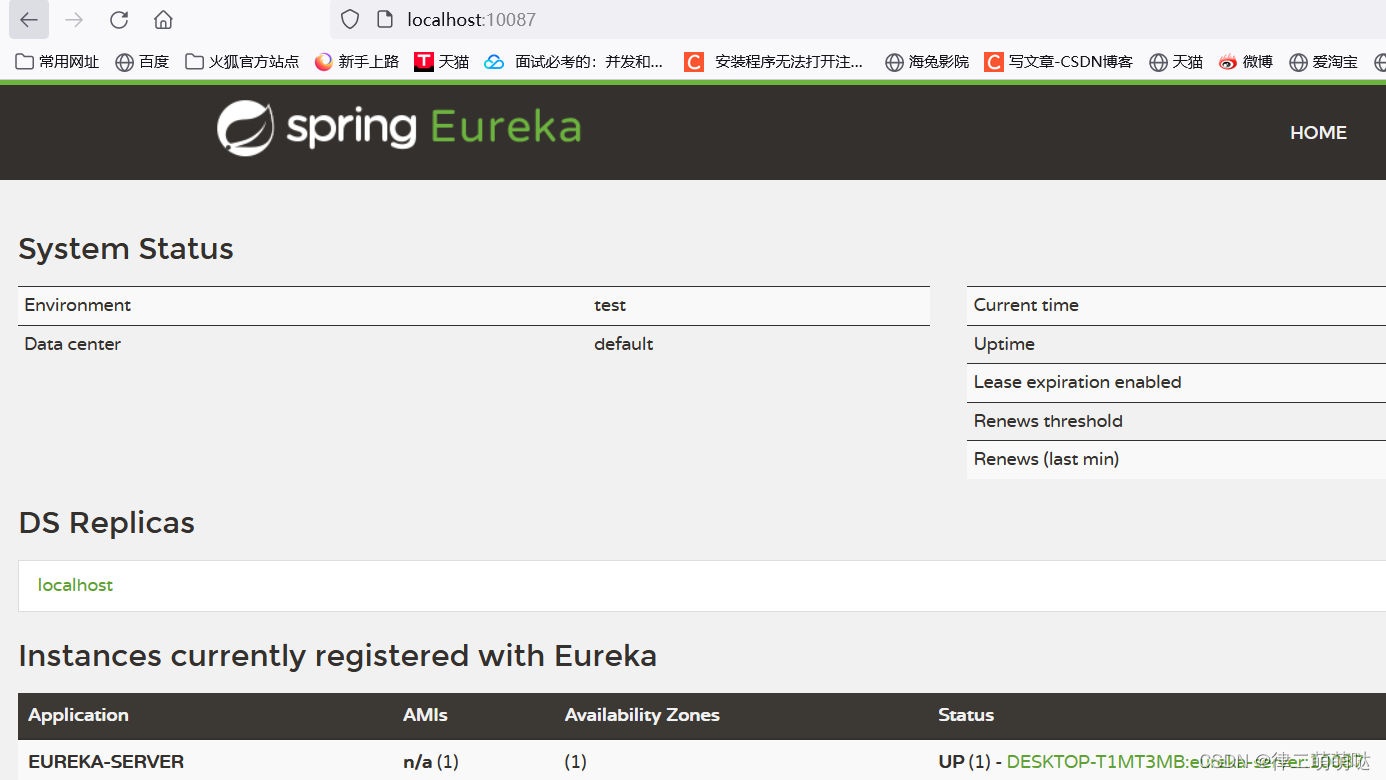Click the Spring Eureka logo
The width and height of the screenshot is (1386, 780).
[x=397, y=129]
